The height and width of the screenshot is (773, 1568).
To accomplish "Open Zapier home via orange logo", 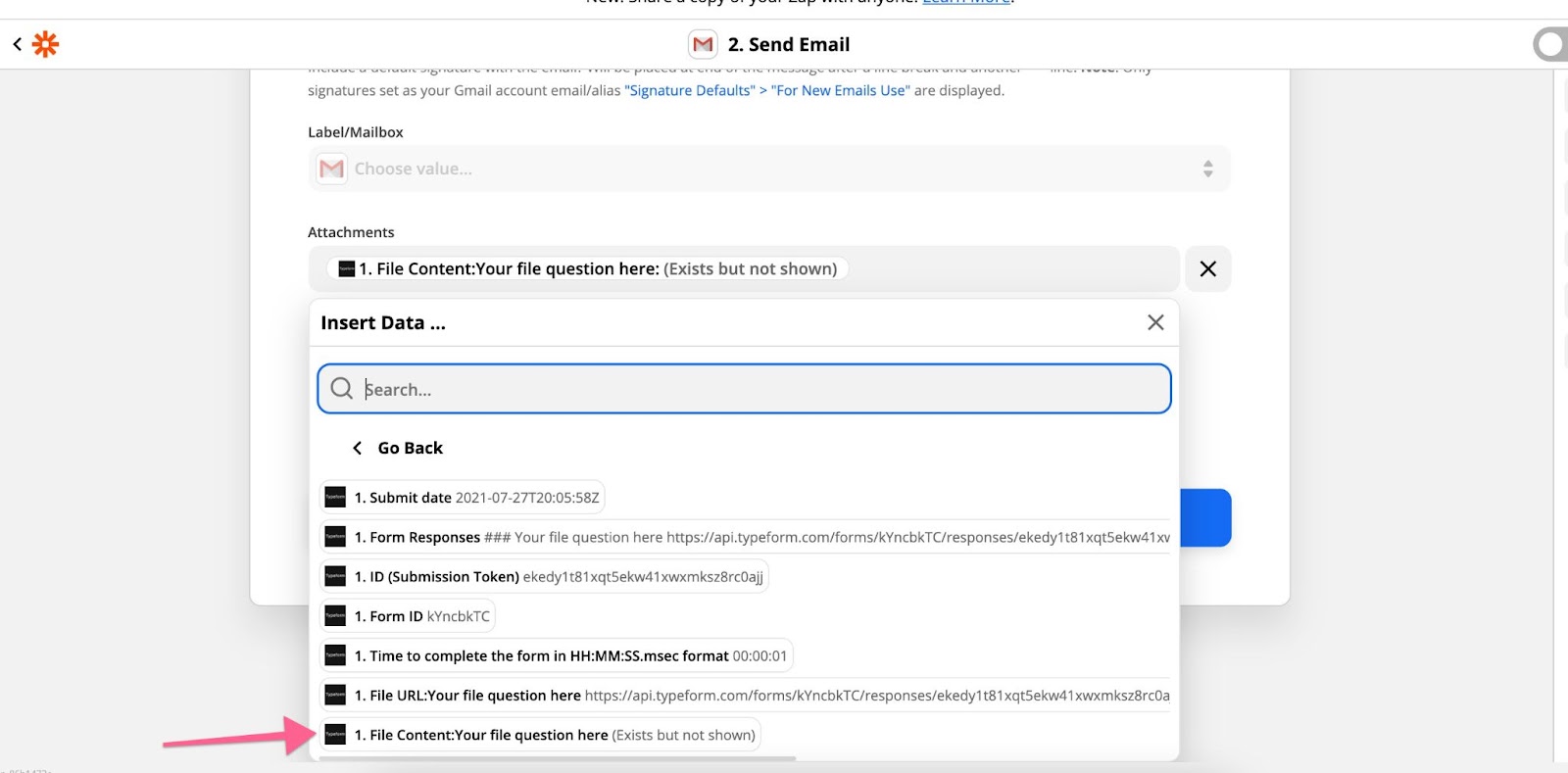I will pos(45,44).
